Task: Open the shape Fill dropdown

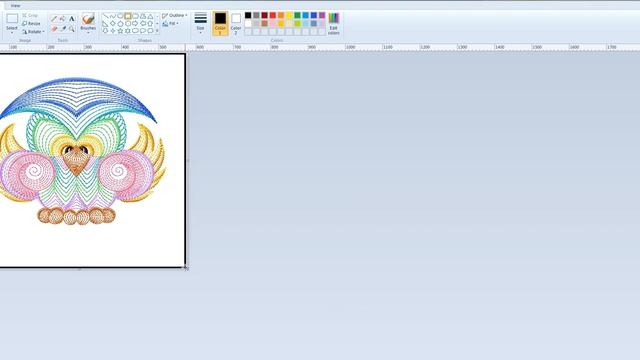Action: (x=171, y=24)
